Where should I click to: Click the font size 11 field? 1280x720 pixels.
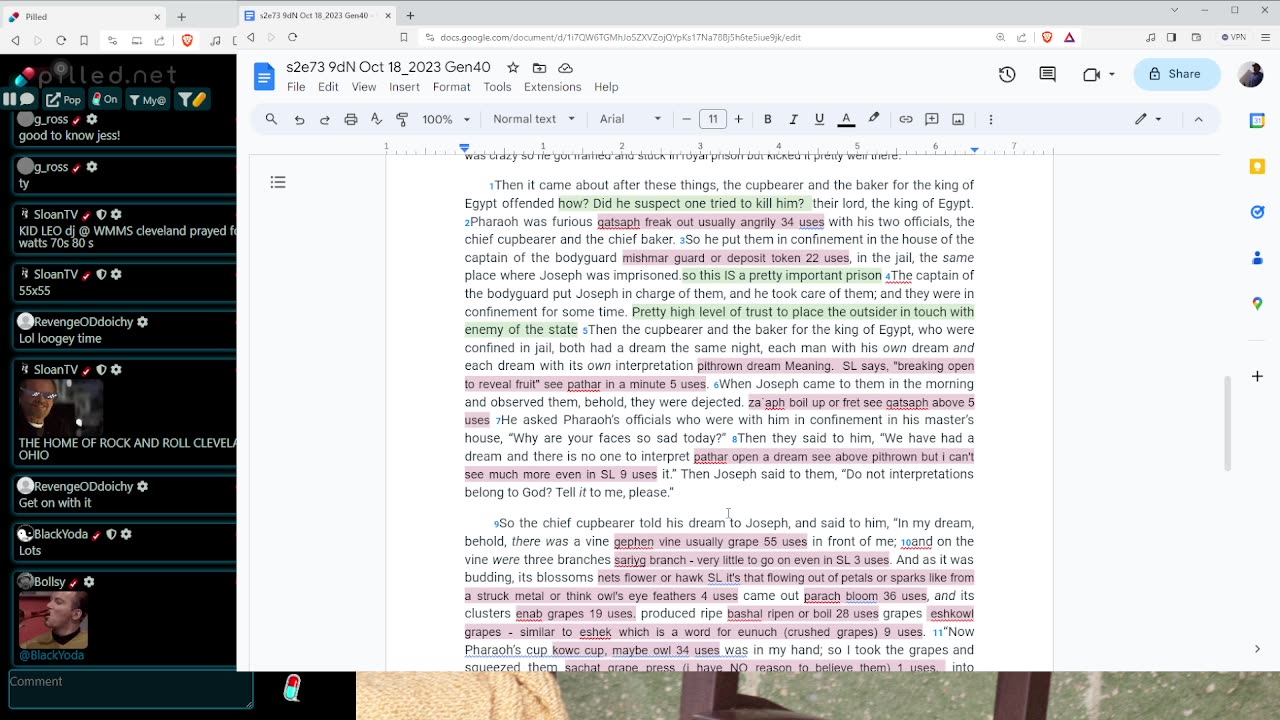(x=712, y=119)
